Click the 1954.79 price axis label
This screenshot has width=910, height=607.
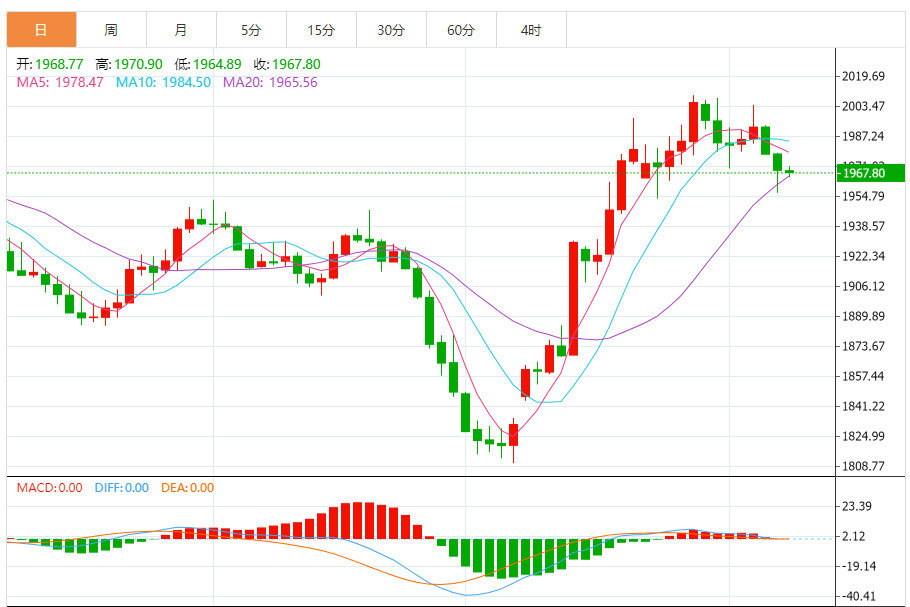(863, 196)
